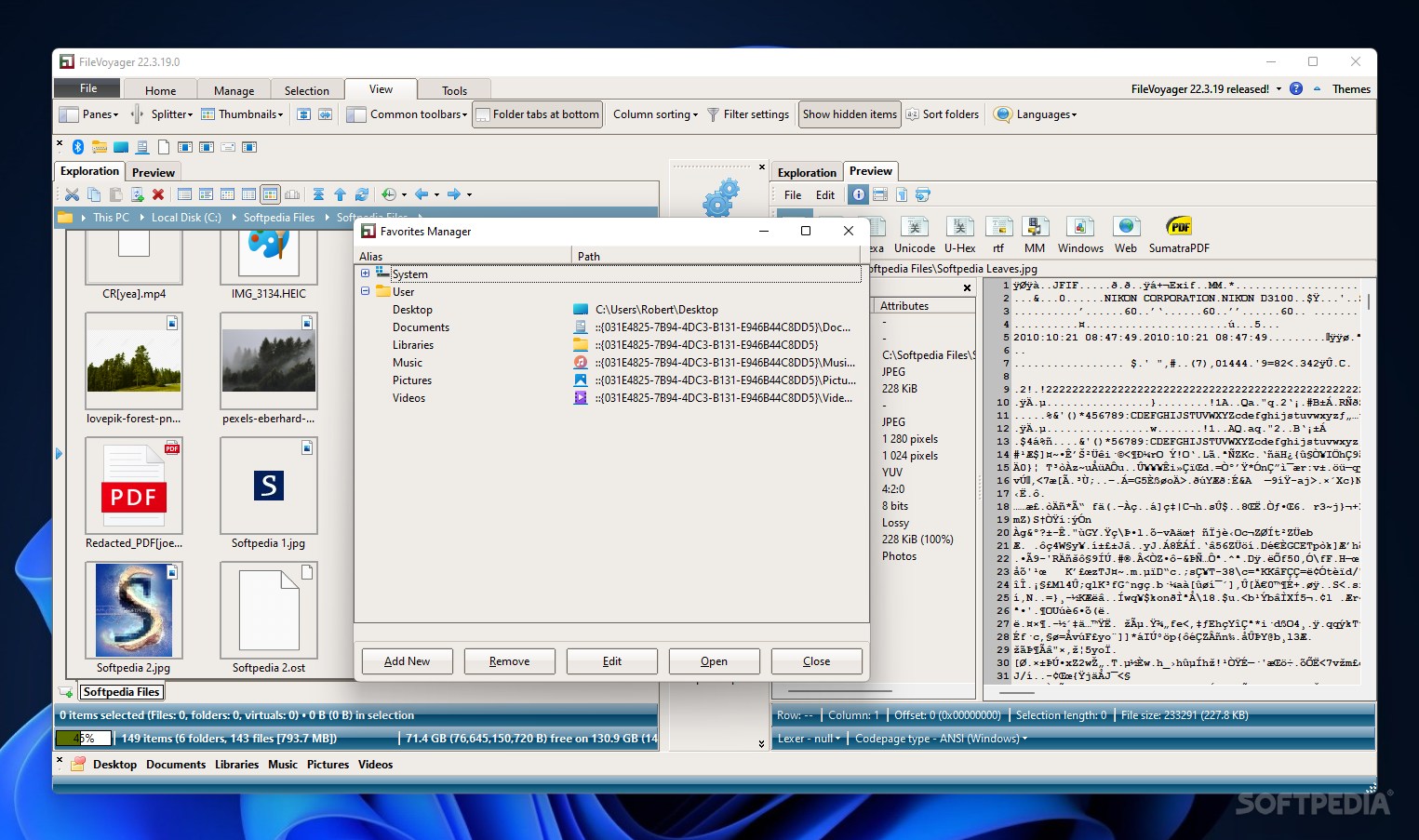Open the Thumbnails dropdown
This screenshot has width=1419, height=840.
243,114
